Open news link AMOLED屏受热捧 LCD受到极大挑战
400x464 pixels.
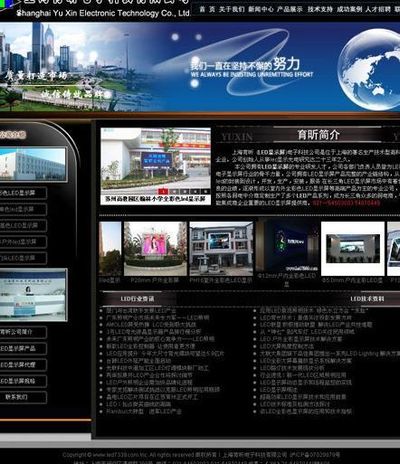pos(151,324)
